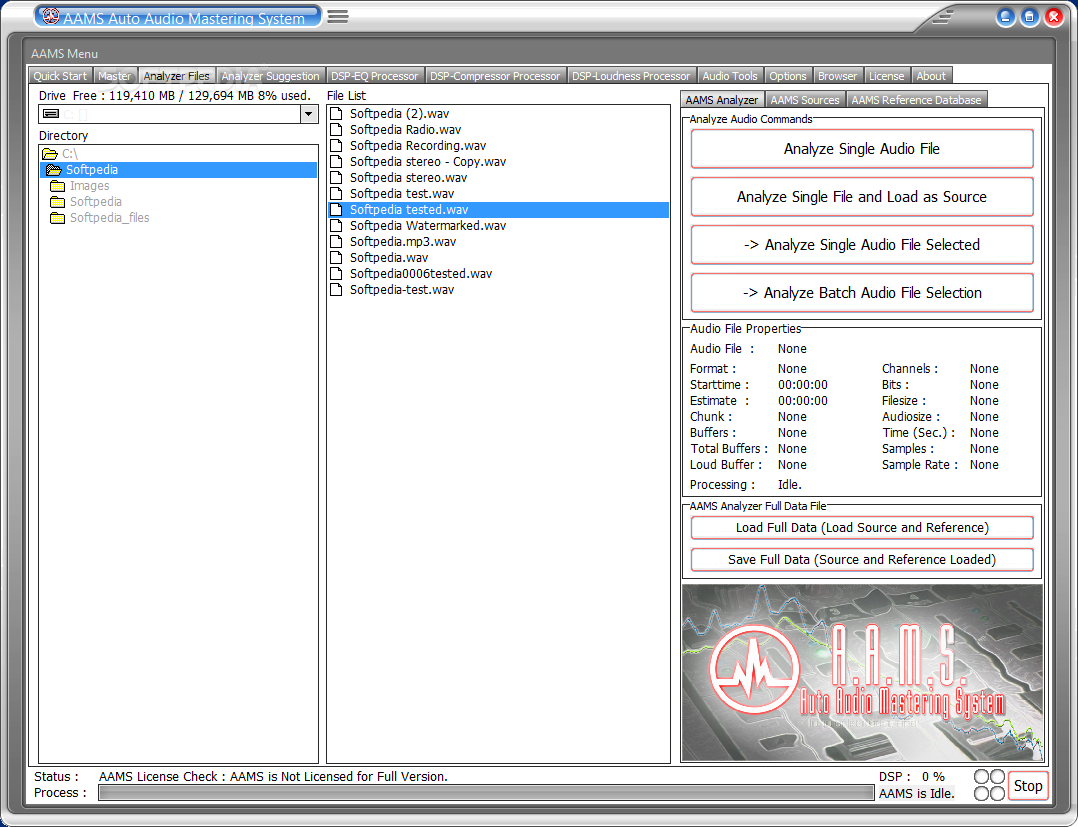1078x827 pixels.
Task: Open the Analyzer Suggestion tab
Action: pos(270,76)
